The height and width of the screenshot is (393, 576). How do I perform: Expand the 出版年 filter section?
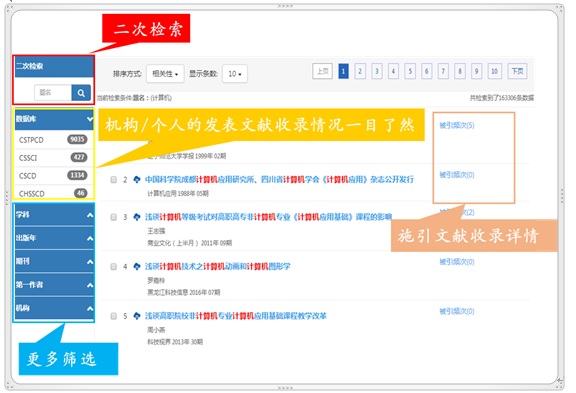54,238
